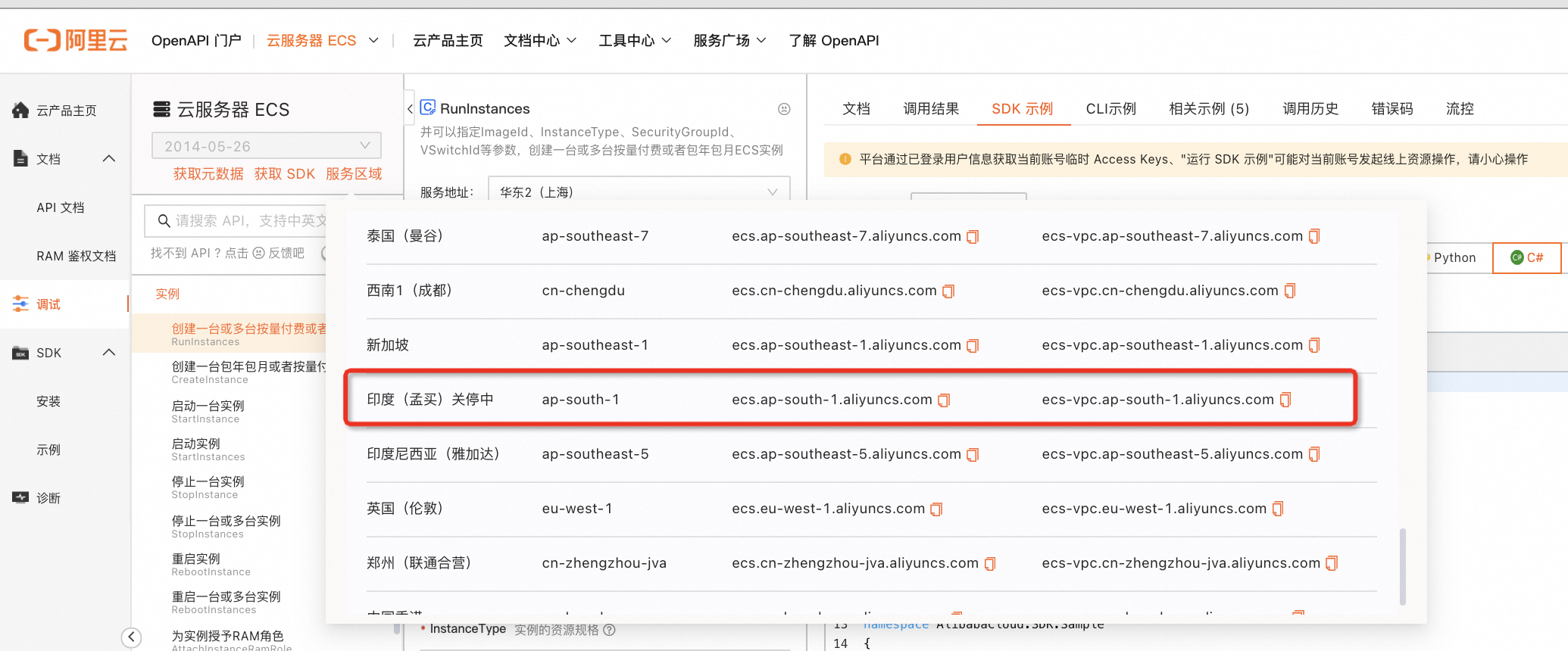Open the 2014-05-26 version dropdown

coord(267,145)
